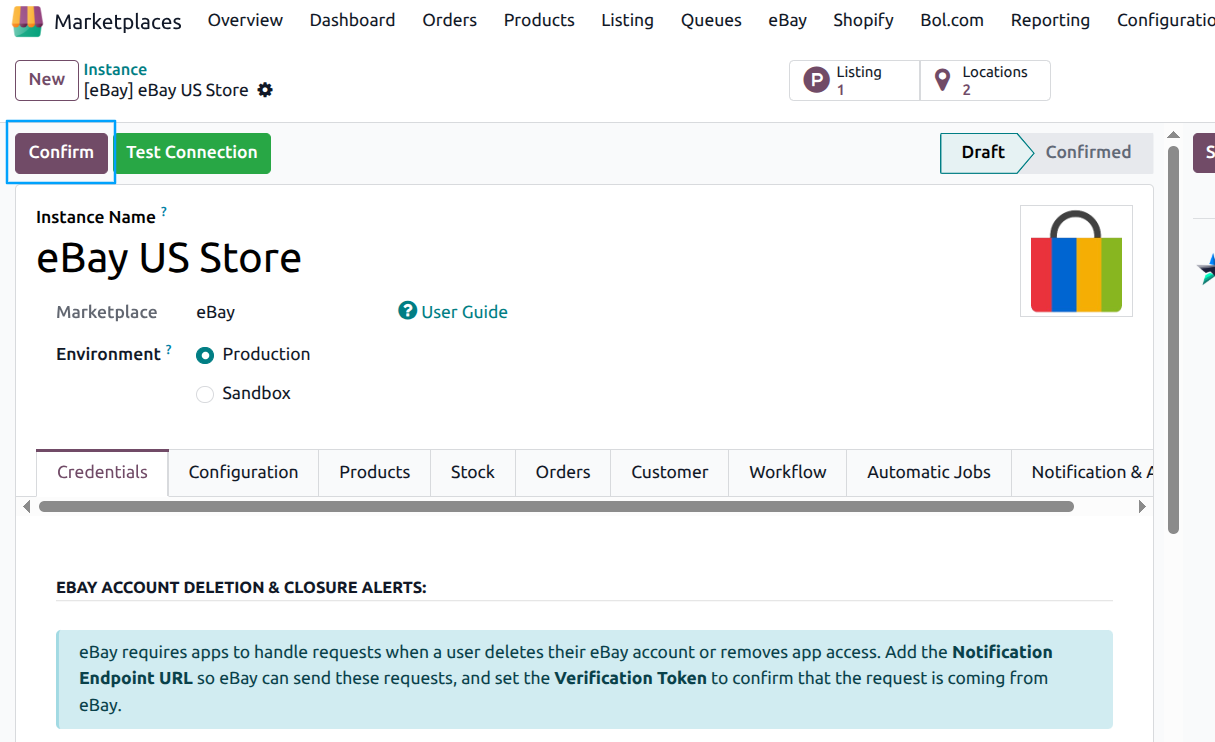Switch to the Stock tab
This screenshot has width=1215, height=742.
click(472, 472)
